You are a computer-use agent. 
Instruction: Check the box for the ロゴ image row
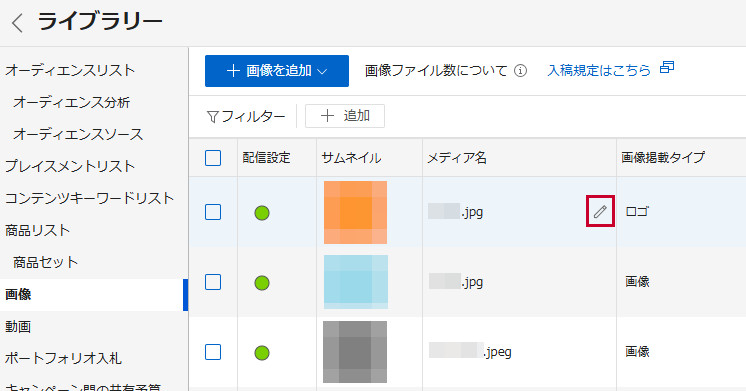213,212
